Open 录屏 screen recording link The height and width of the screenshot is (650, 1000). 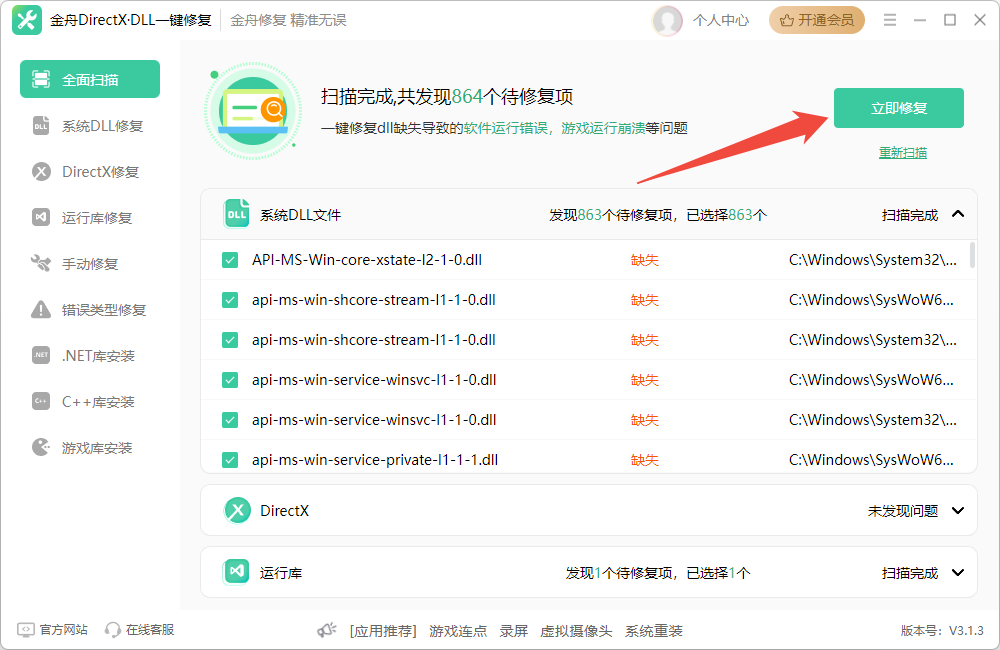[x=513, y=631]
